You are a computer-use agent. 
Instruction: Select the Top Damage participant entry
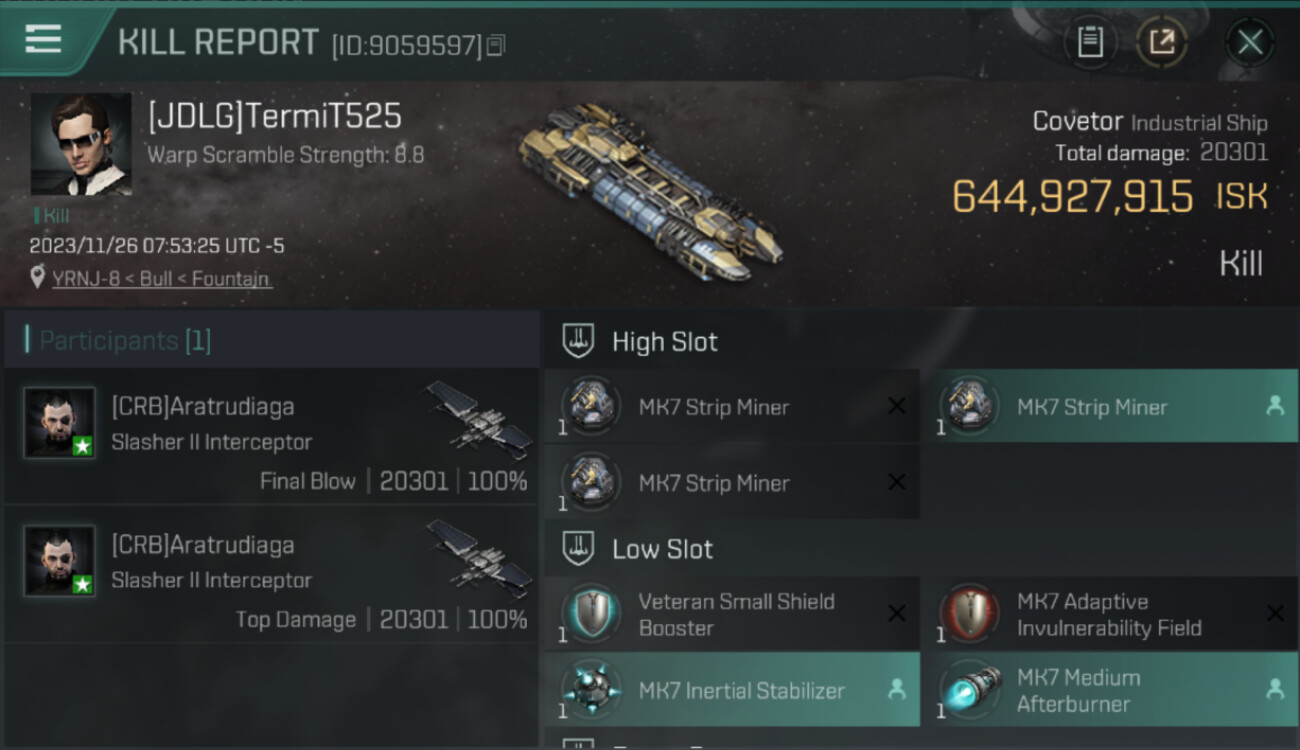(271, 574)
